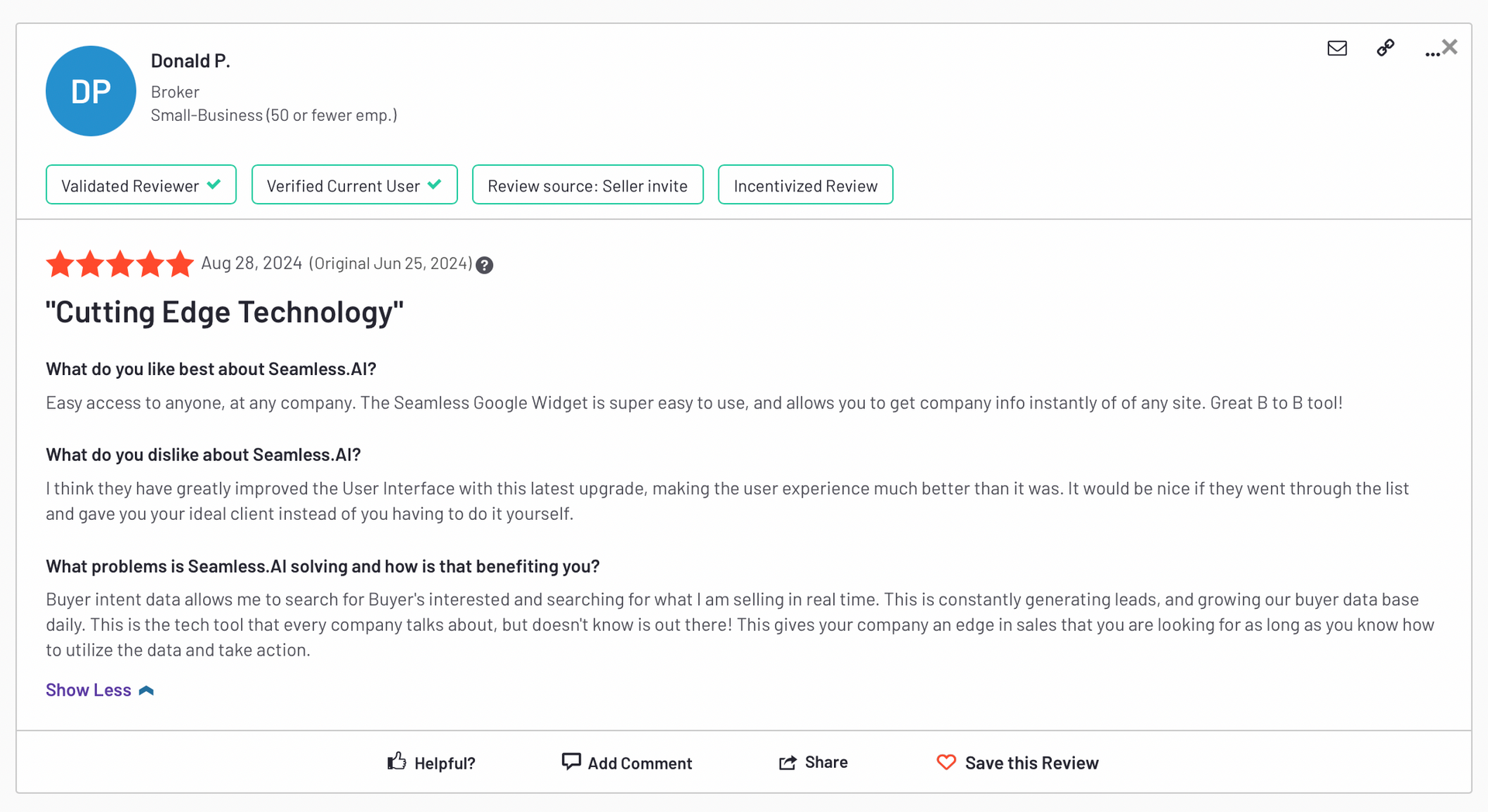Close the review popup with X

coord(1450,47)
